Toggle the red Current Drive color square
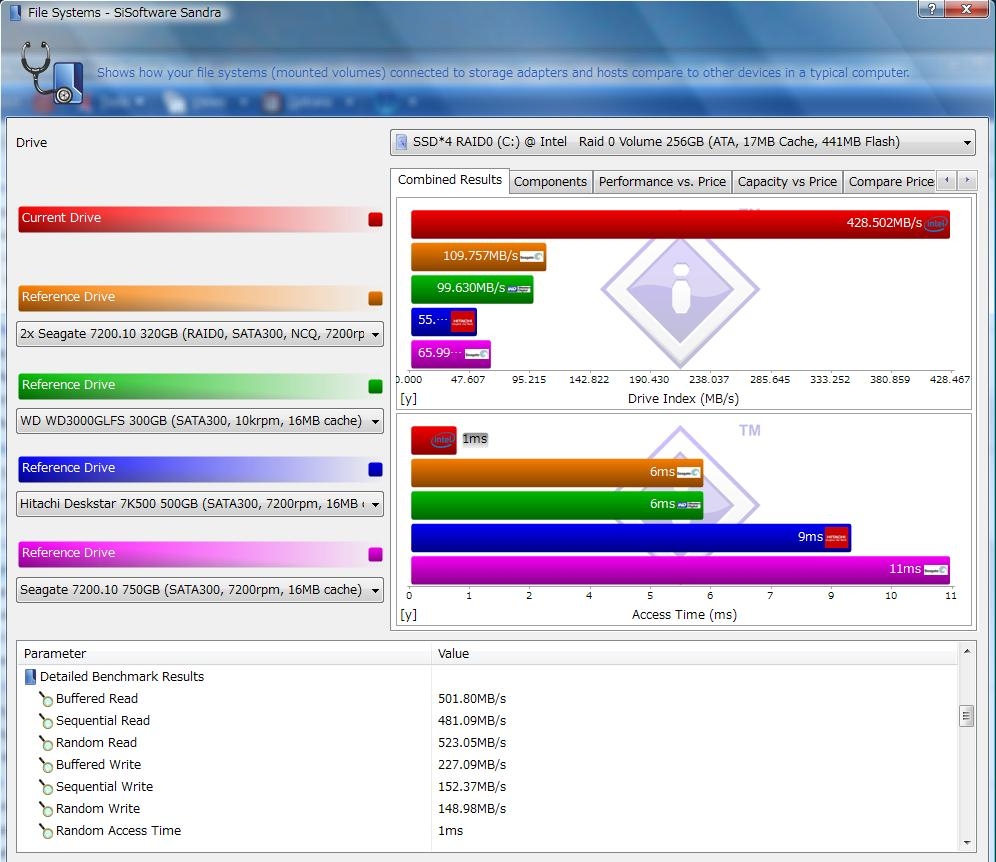Viewport: 996px width, 862px height. coord(375,219)
